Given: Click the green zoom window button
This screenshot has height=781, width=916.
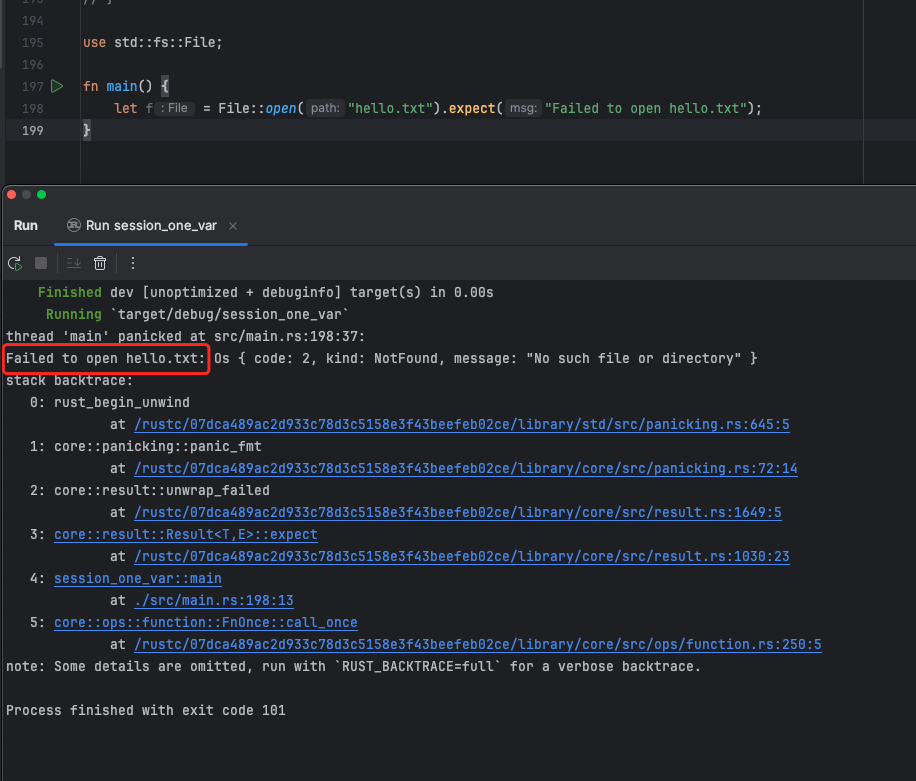Looking at the screenshot, I should click(41, 195).
